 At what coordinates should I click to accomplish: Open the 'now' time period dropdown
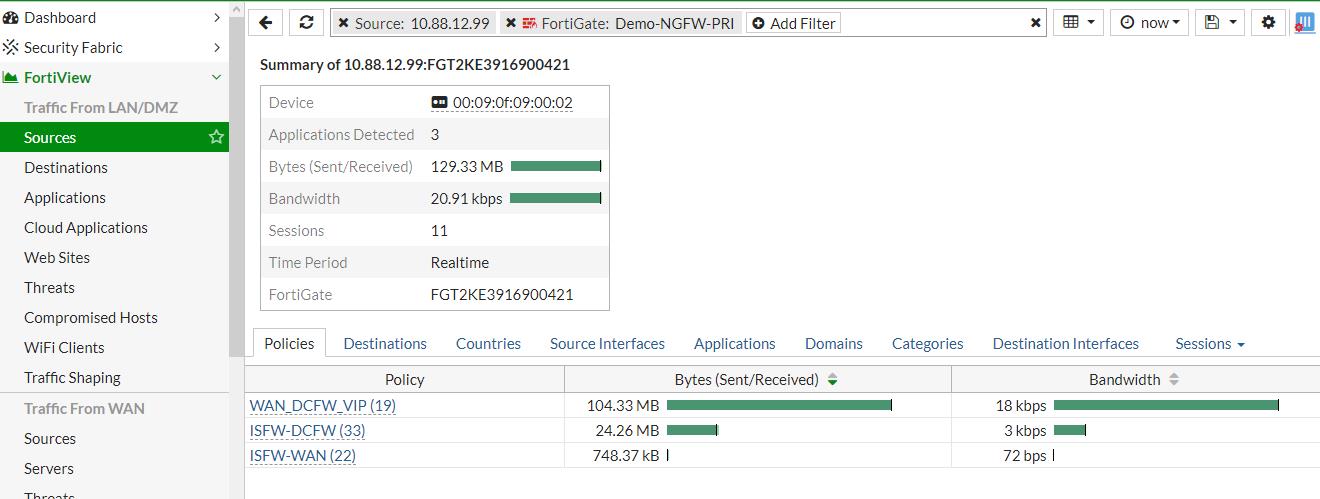tap(1149, 22)
